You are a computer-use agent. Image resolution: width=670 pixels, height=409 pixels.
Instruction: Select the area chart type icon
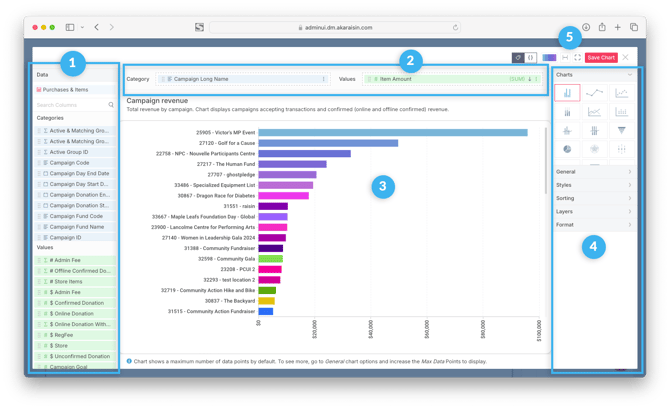tap(594, 112)
